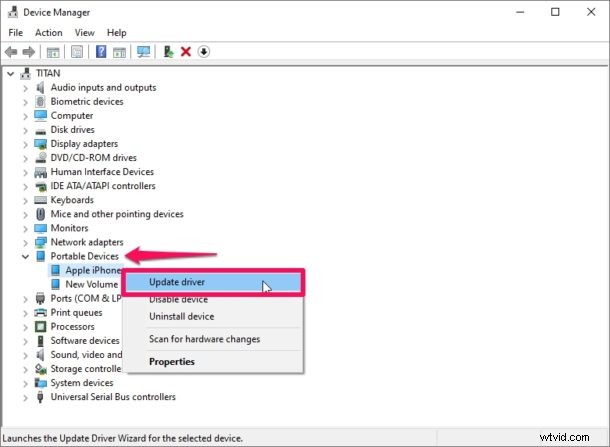Click the Universal Serial Bus controllers icon
The height and width of the screenshot is (447, 610).
click(x=40, y=397)
